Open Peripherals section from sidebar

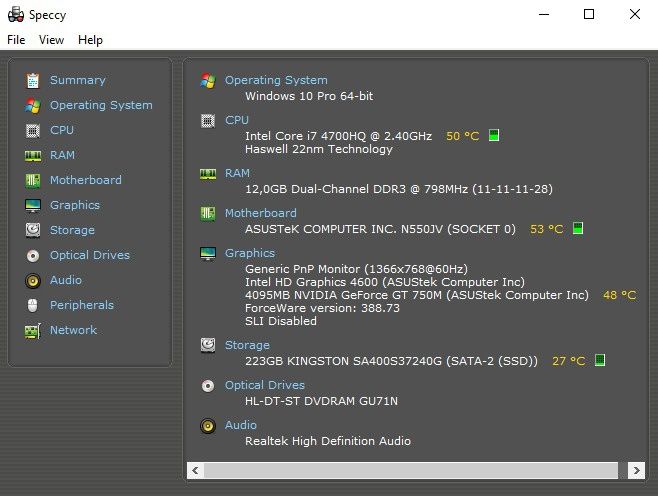pyautogui.click(x=82, y=305)
